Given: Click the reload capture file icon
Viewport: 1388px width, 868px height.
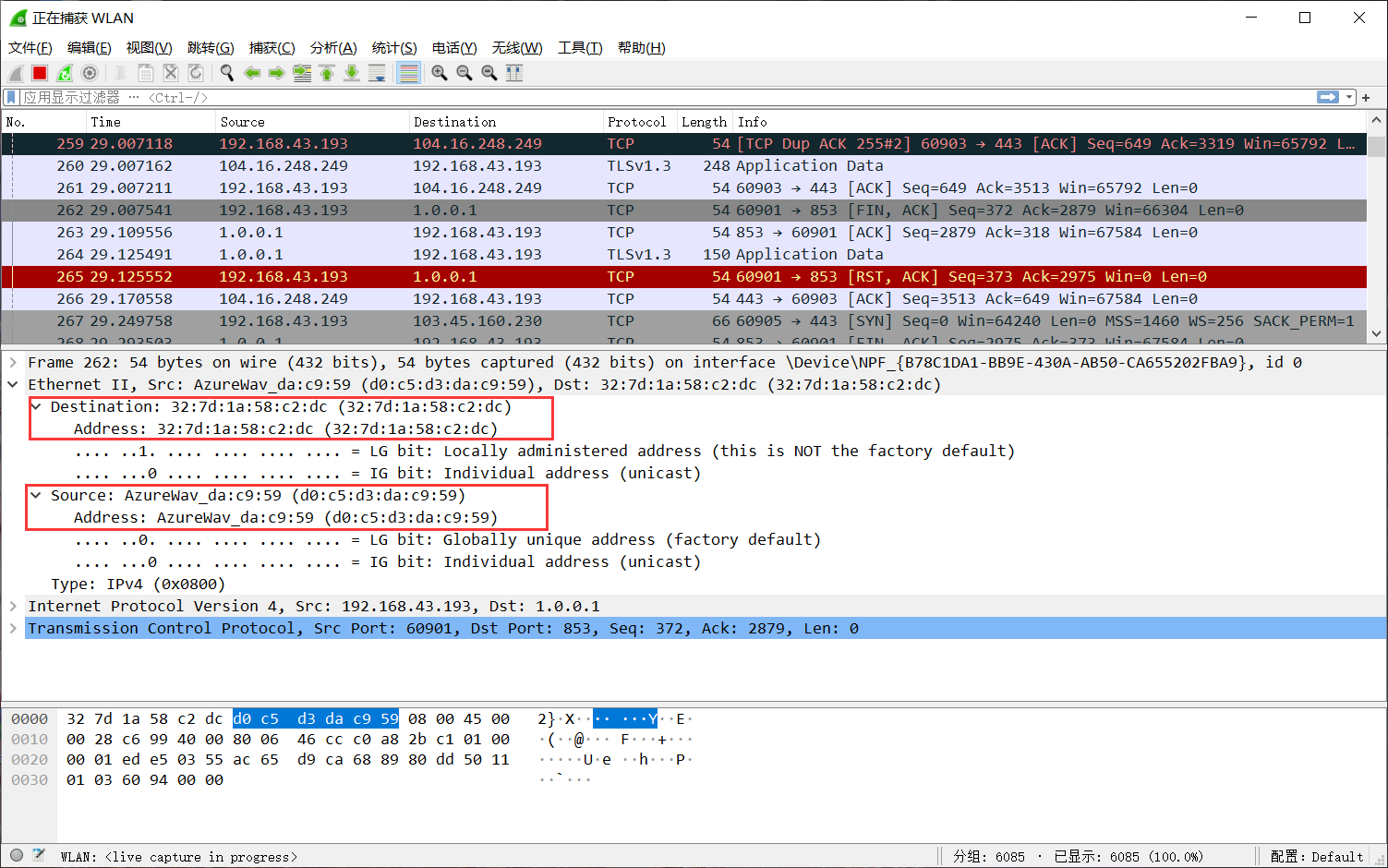Looking at the screenshot, I should click(x=195, y=73).
